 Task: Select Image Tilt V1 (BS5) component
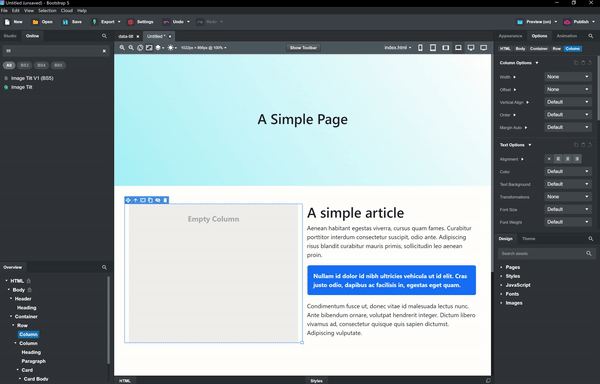(x=32, y=78)
